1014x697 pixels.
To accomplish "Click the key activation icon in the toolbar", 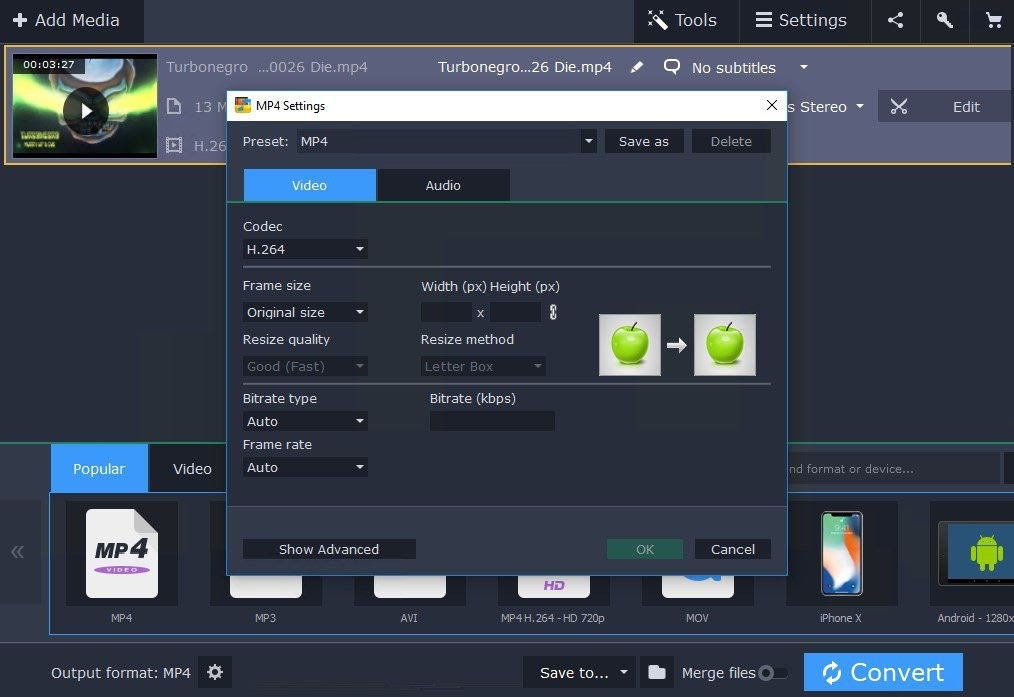I will point(944,20).
